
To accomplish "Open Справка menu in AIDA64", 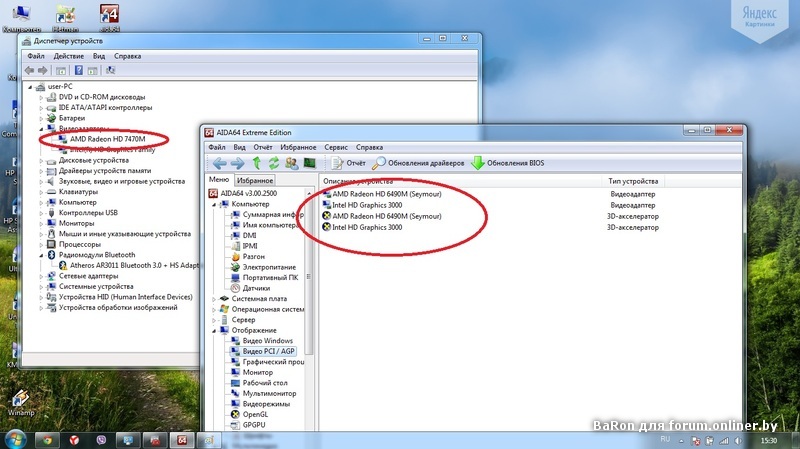I will tap(369, 147).
